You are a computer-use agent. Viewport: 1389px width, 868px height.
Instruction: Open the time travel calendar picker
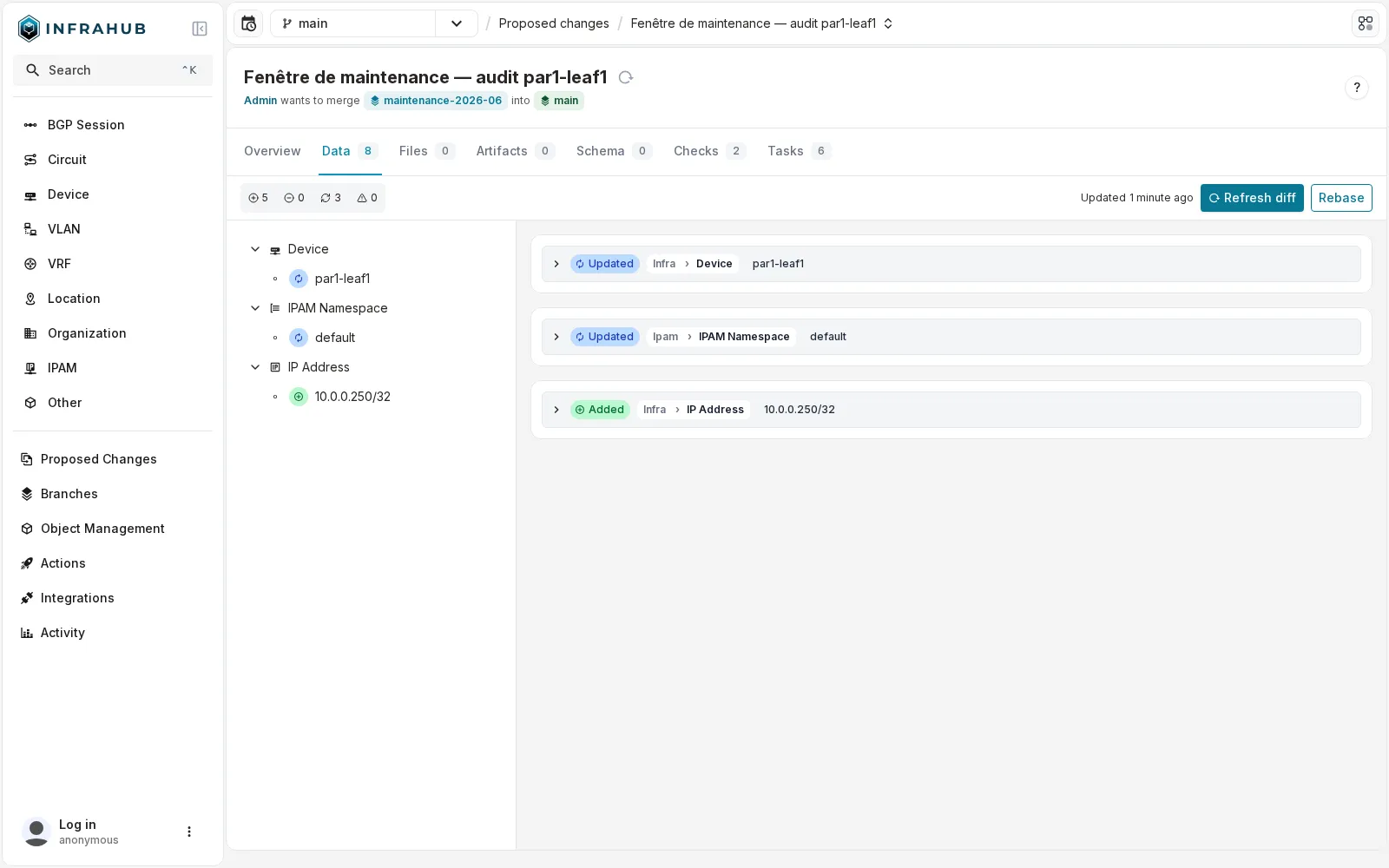point(249,23)
